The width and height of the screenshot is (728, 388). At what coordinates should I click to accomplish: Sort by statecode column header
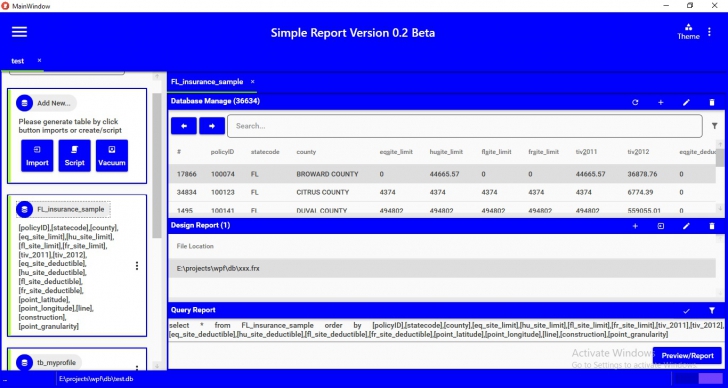coord(265,152)
